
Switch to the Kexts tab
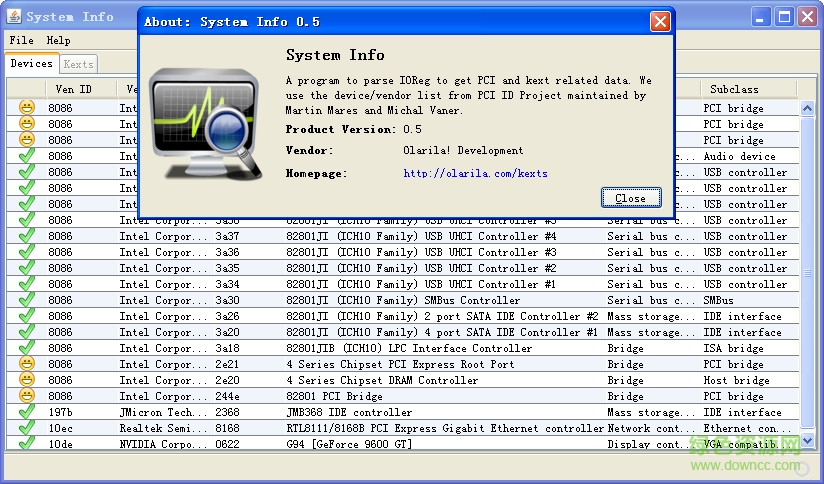coord(78,64)
